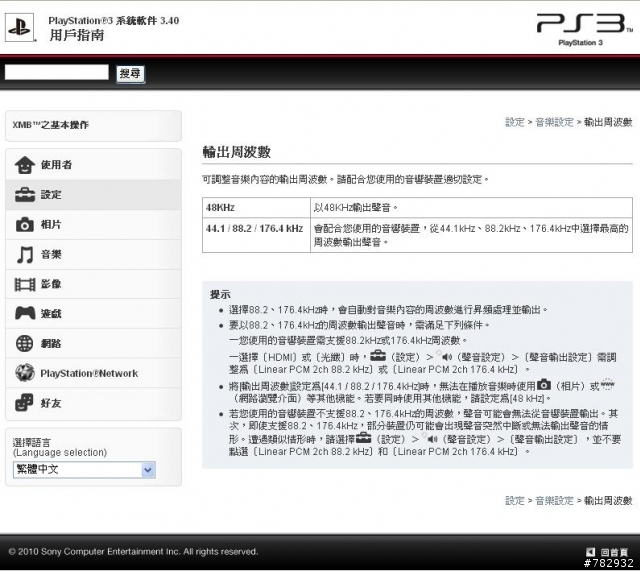Click the 網路 globe icon

tap(24, 343)
